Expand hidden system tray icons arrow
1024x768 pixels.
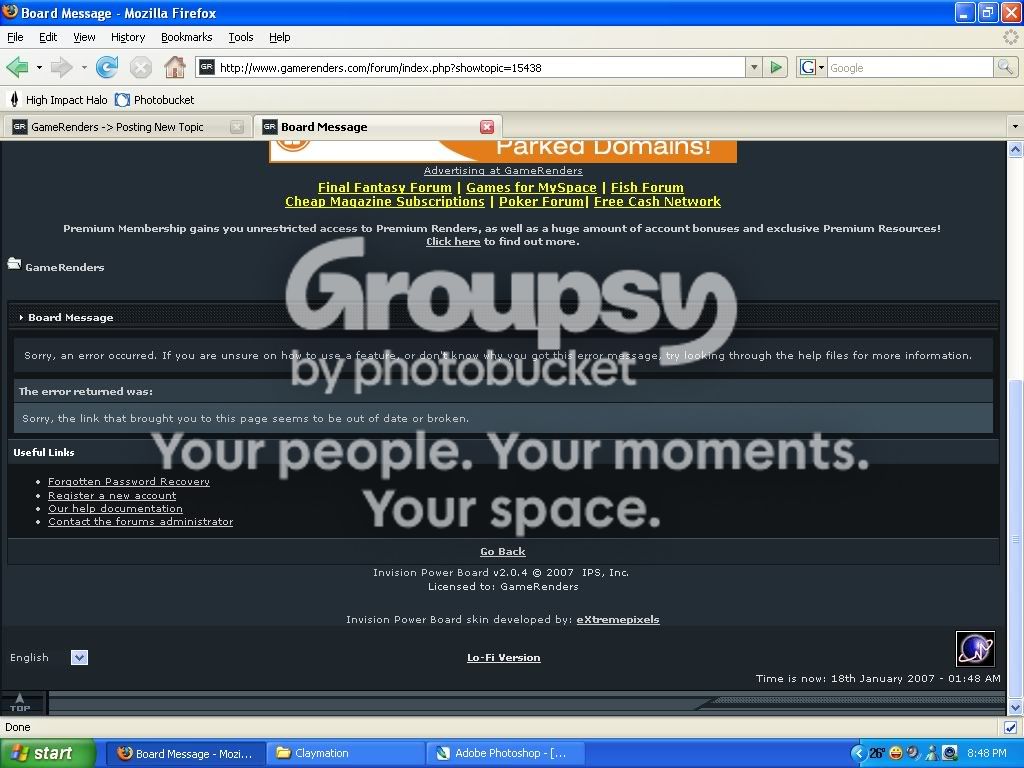click(x=858, y=753)
